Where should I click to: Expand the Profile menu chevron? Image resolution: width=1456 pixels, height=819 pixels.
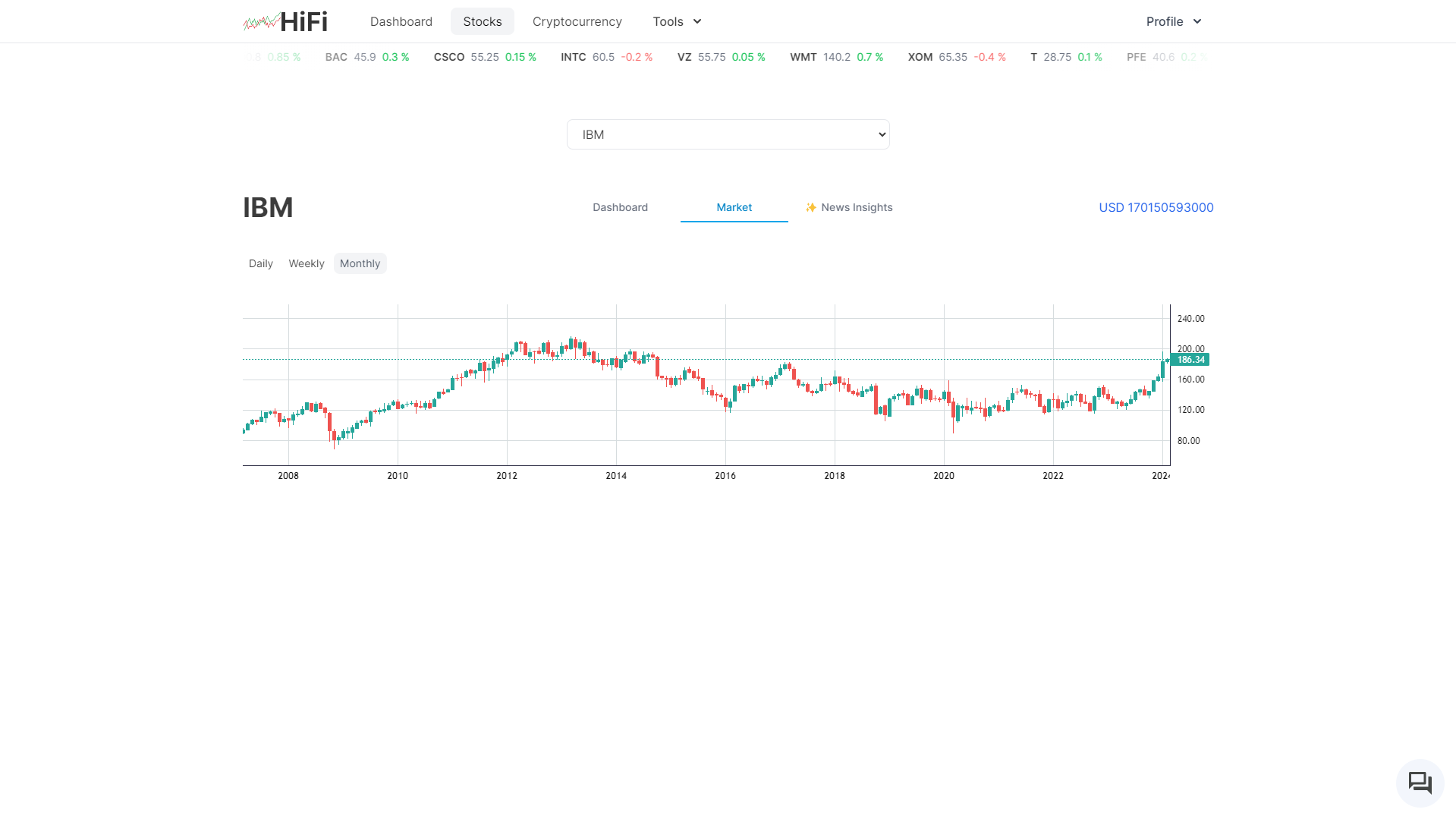[x=1197, y=21]
